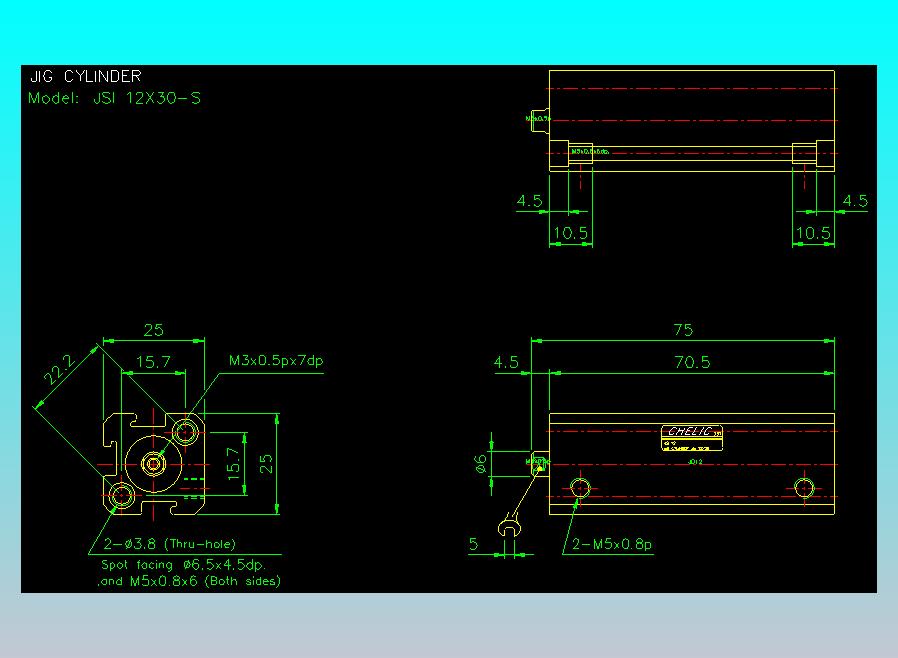Viewport: 898px width, 658px height.
Task: Select the vertically rotated 25 dimension
Action: [266, 463]
